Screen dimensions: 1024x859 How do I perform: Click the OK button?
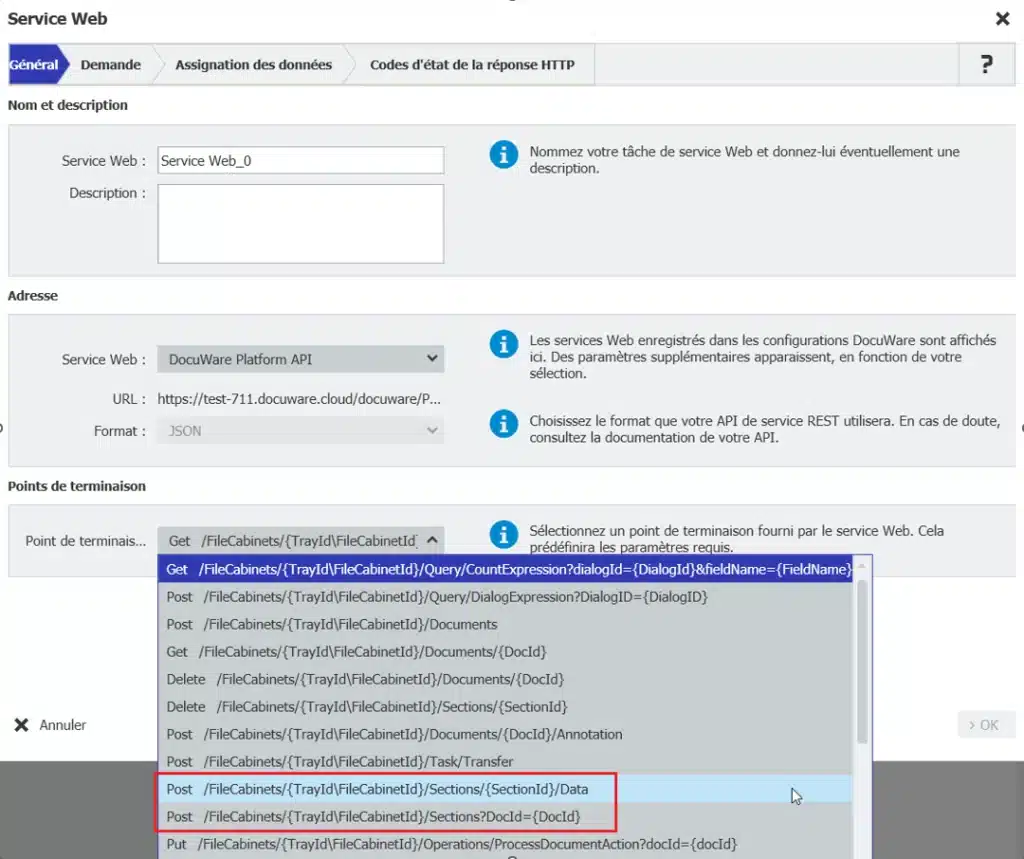click(x=985, y=725)
